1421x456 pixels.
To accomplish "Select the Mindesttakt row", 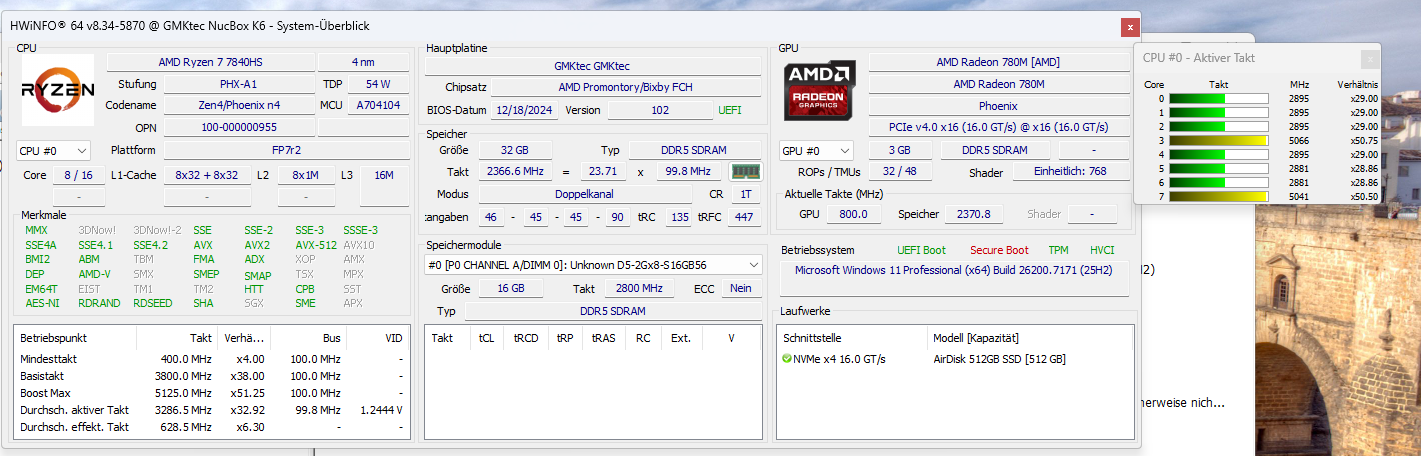I will coord(211,359).
